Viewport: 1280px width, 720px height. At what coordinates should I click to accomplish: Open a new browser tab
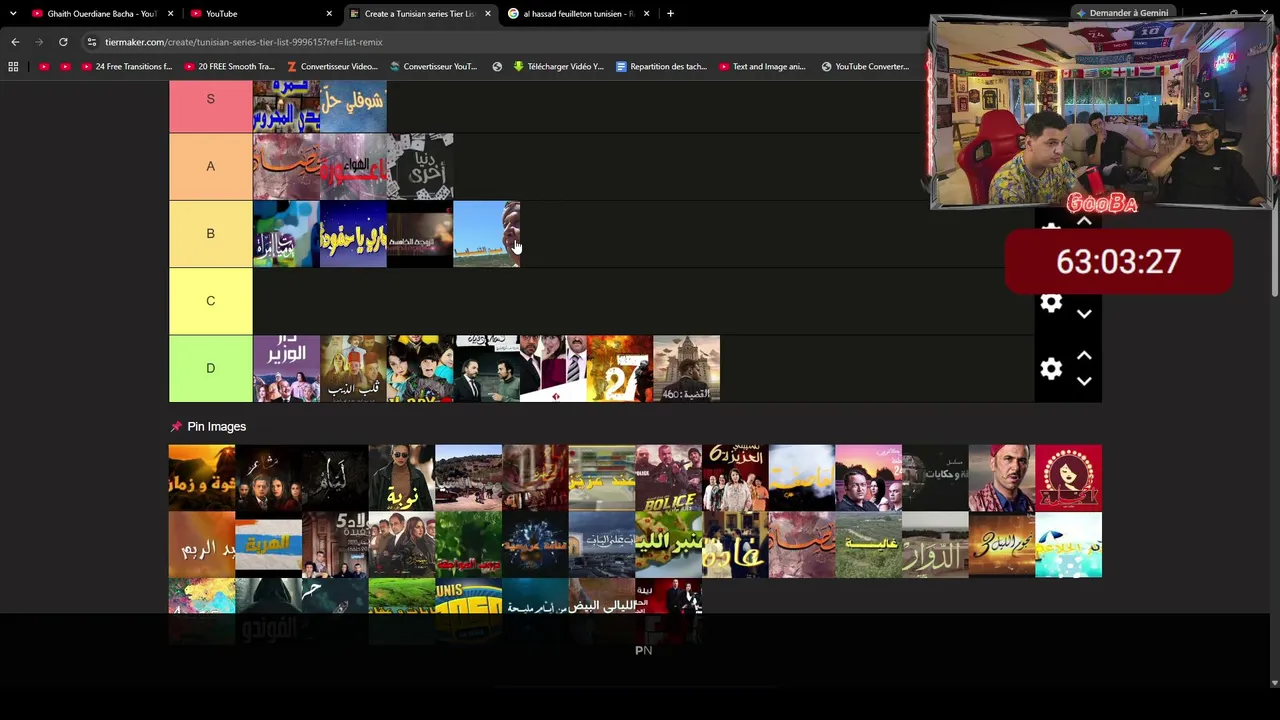(x=670, y=14)
